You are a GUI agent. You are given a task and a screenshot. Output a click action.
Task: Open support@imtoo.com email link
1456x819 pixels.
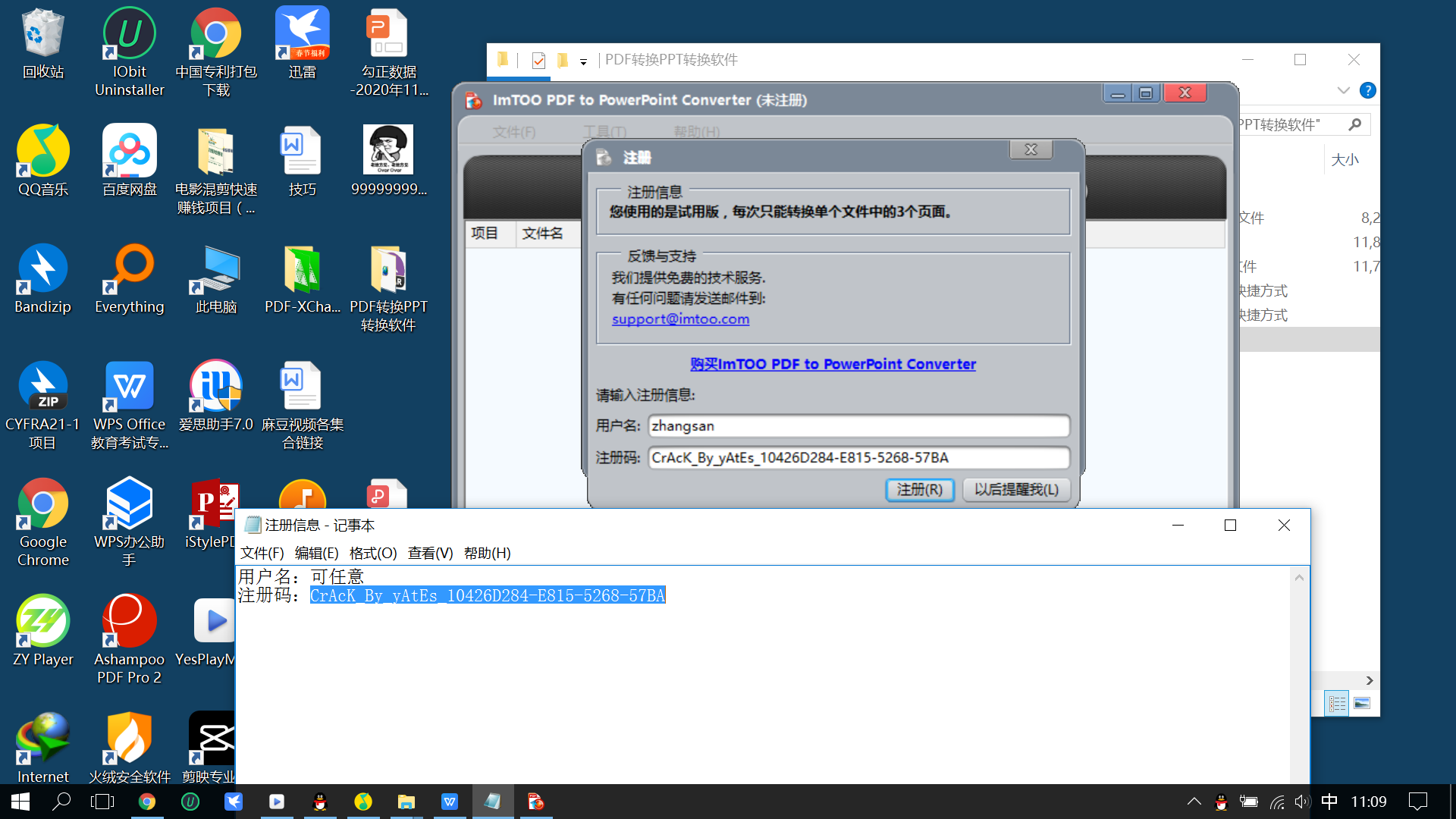pos(680,319)
